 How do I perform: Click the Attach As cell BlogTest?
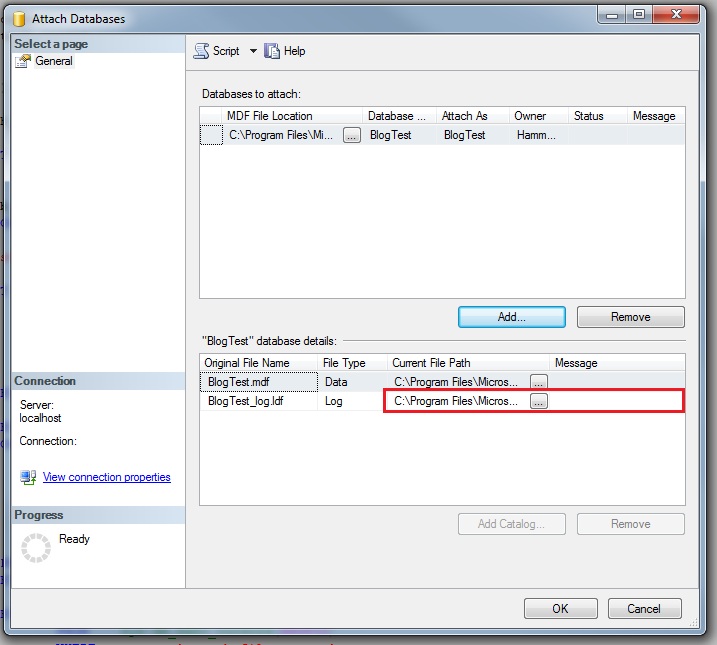465,135
